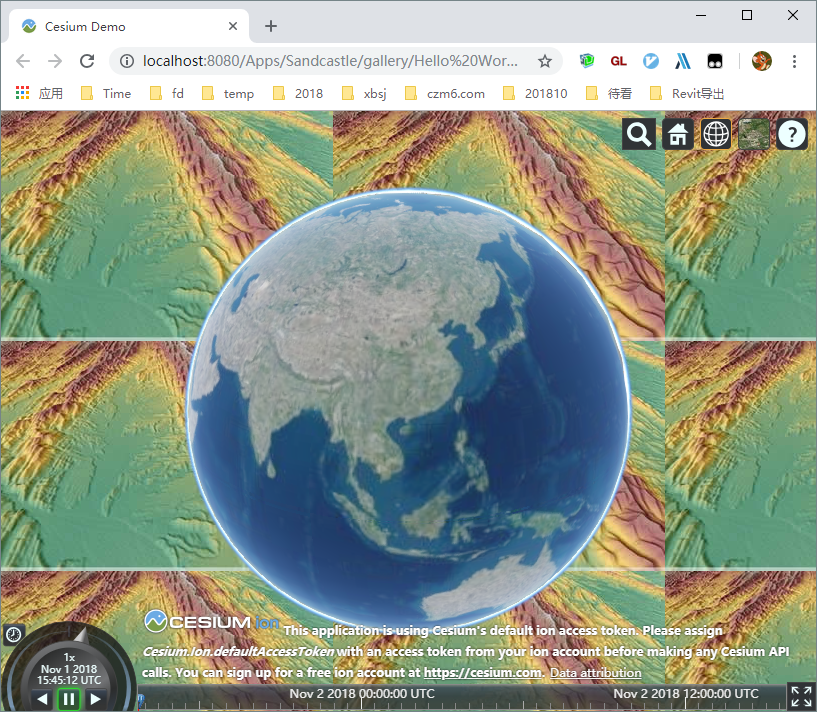Screen dimensions: 817x712
Task: Maximize the Chrome window
Action: [x=747, y=15]
